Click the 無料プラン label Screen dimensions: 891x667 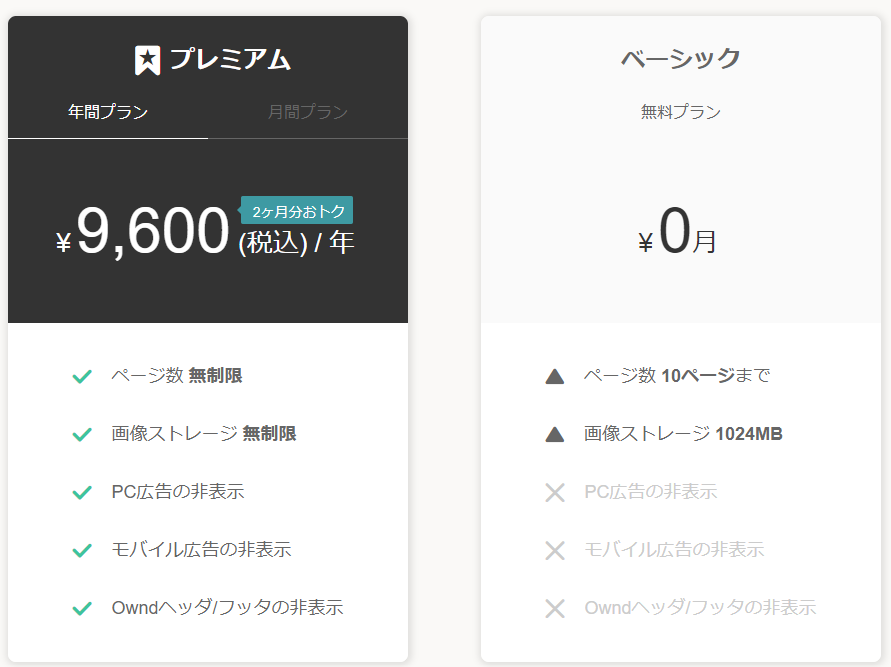coord(681,112)
